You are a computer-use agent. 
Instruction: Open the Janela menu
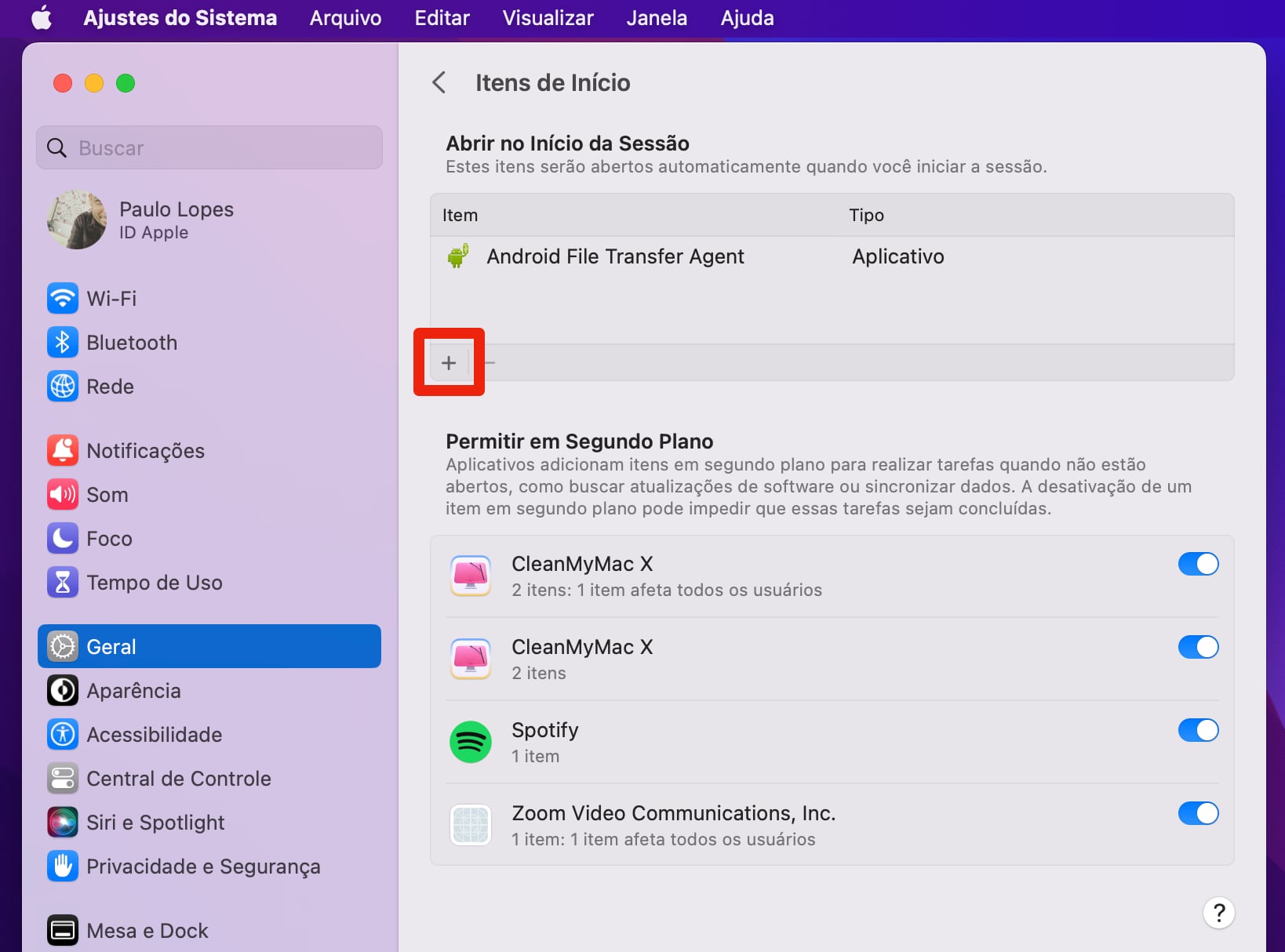coord(657,17)
